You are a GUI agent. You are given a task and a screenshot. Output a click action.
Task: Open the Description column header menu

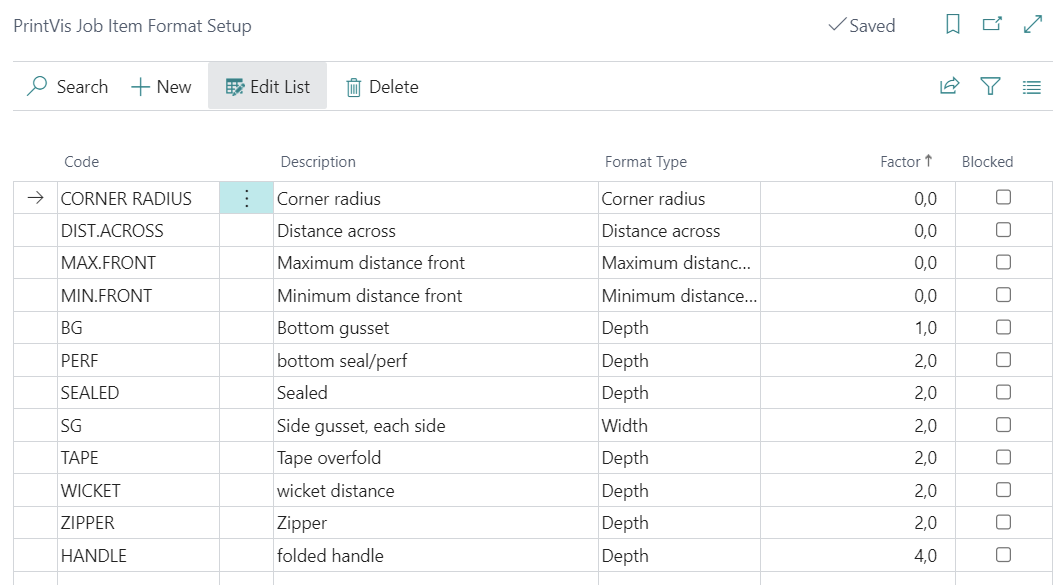coord(318,162)
